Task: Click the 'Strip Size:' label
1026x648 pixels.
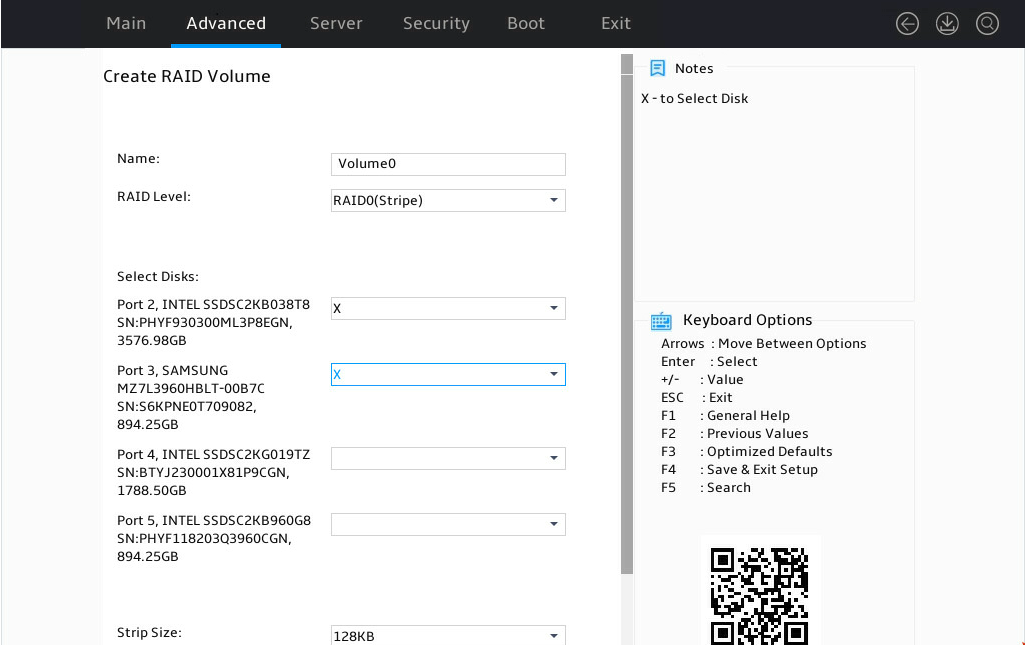Action: tap(149, 633)
